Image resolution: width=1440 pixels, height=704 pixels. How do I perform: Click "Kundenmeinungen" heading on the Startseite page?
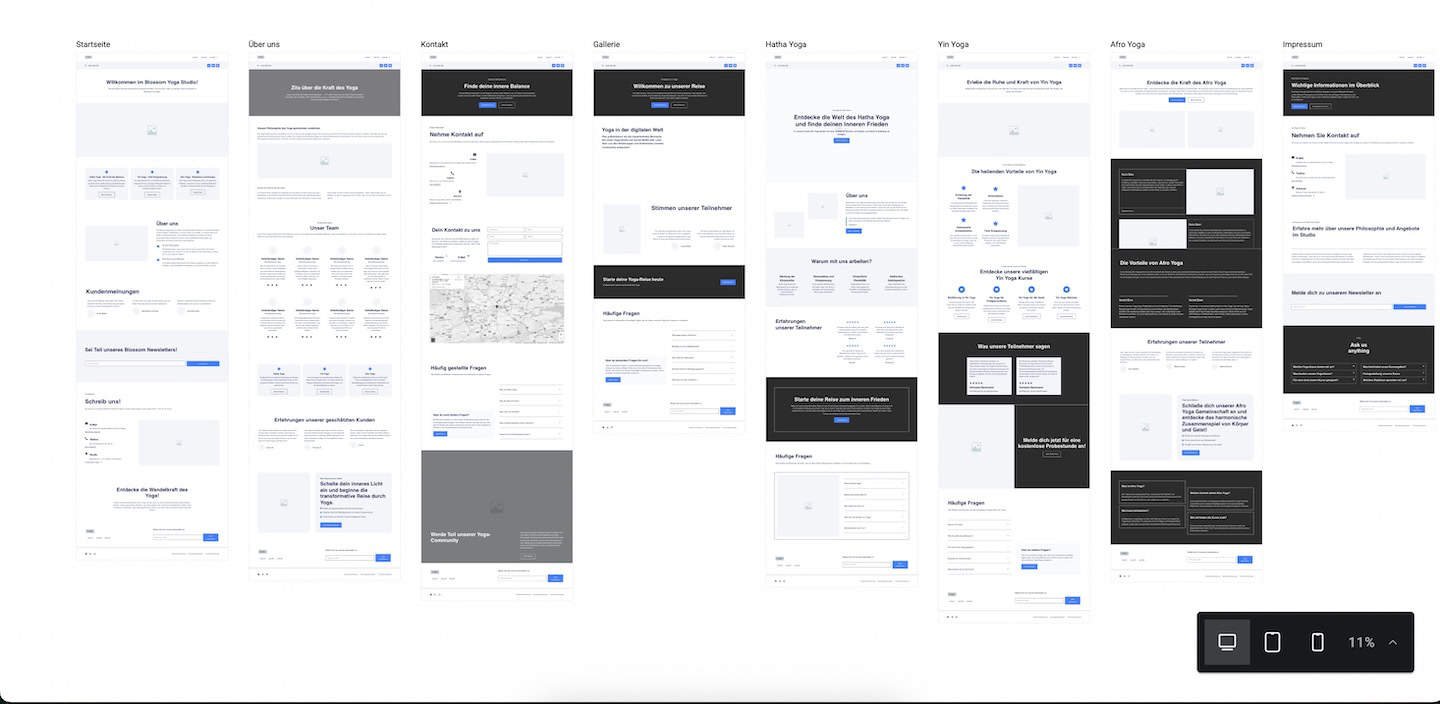(x=113, y=292)
